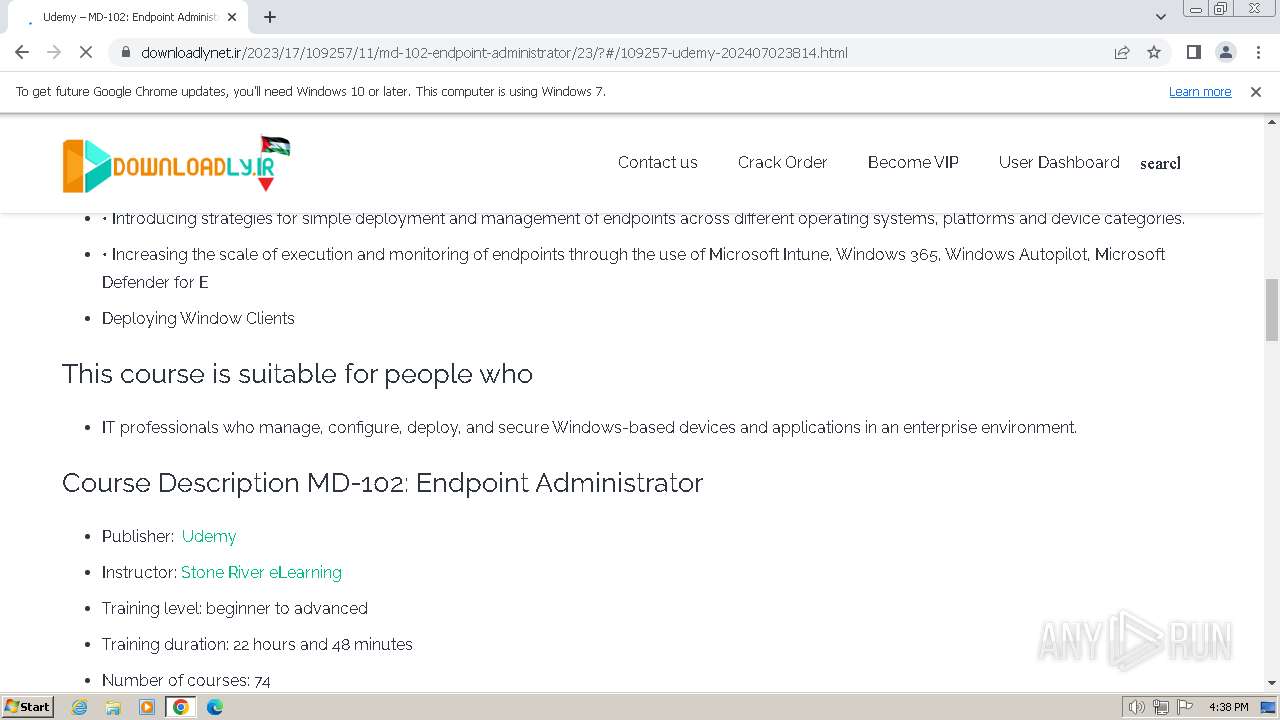Open the Learn more link
This screenshot has height=720, width=1280.
[1200, 91]
